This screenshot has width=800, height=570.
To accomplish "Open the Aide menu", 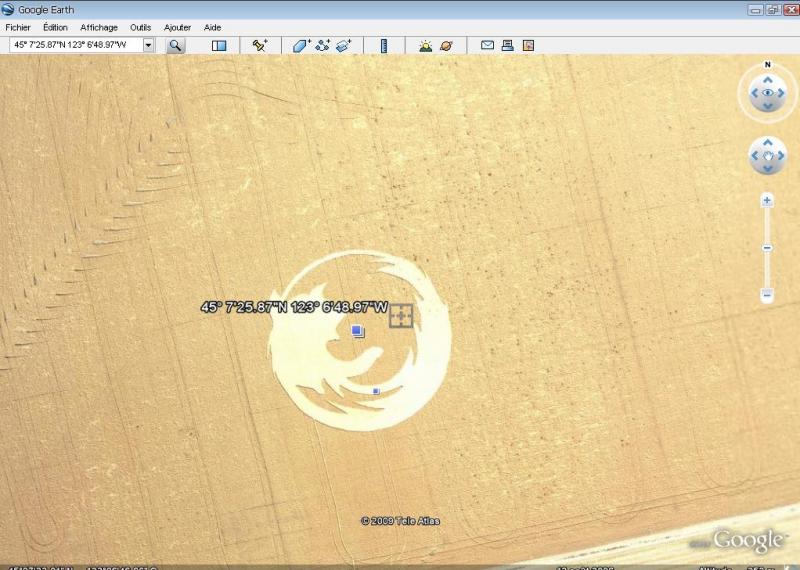I will tap(212, 28).
